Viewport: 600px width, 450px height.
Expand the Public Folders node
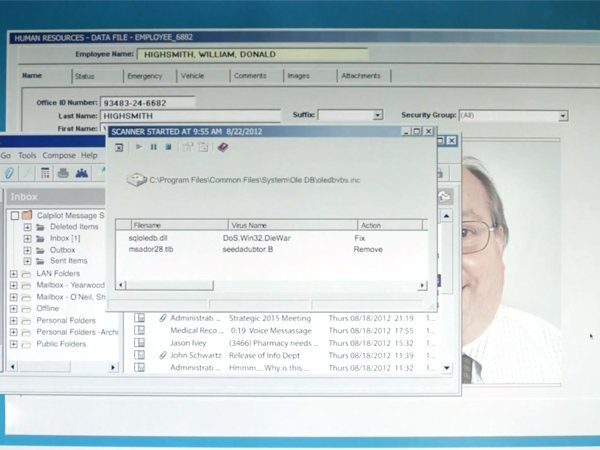coord(13,344)
